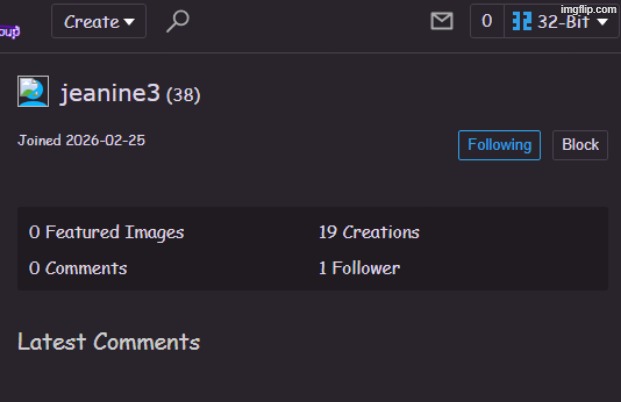Toggle the Following button
The height and width of the screenshot is (402, 621).
point(499,144)
